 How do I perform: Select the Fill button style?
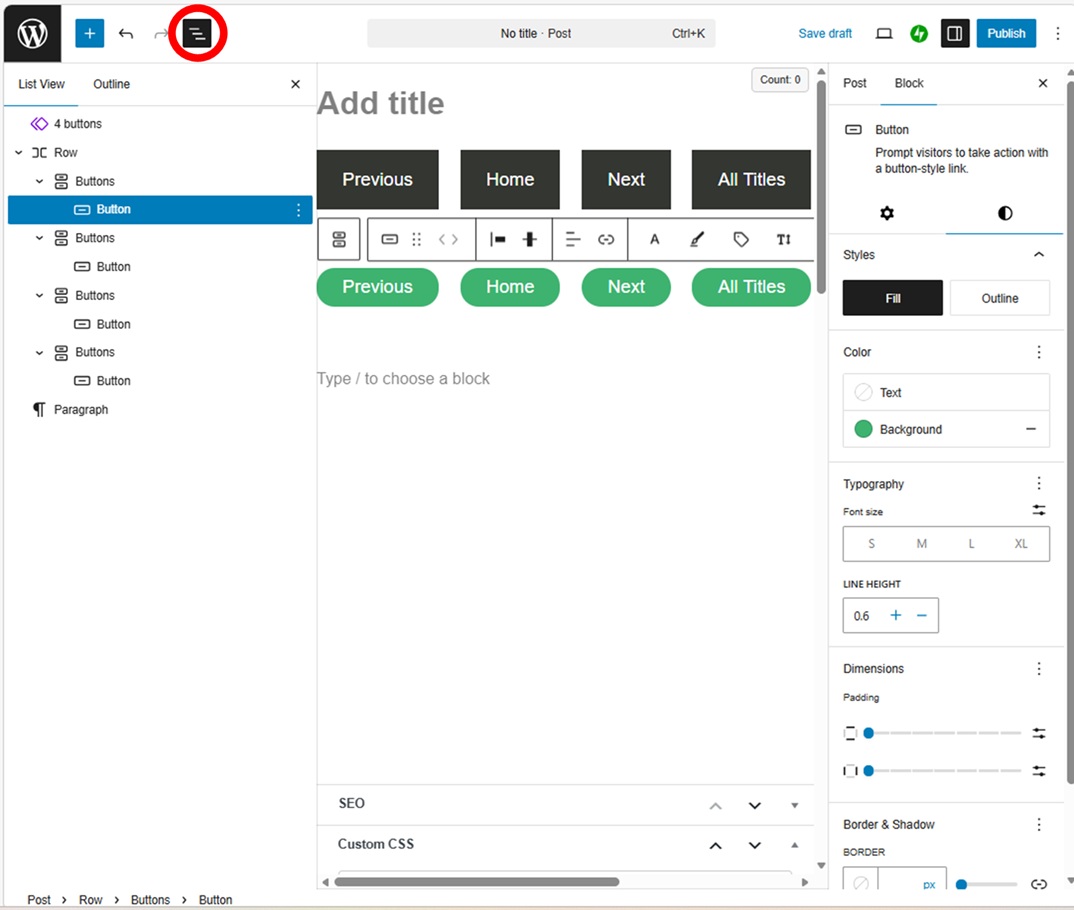pos(892,298)
